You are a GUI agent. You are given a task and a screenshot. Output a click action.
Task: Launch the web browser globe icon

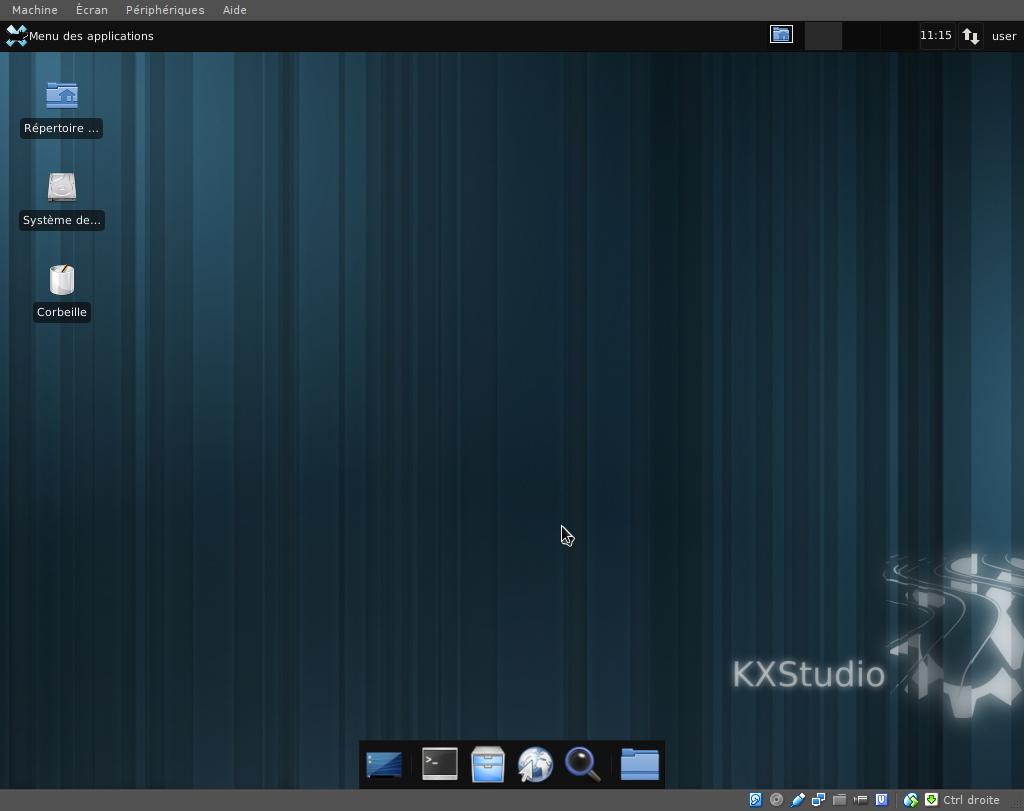click(x=535, y=765)
